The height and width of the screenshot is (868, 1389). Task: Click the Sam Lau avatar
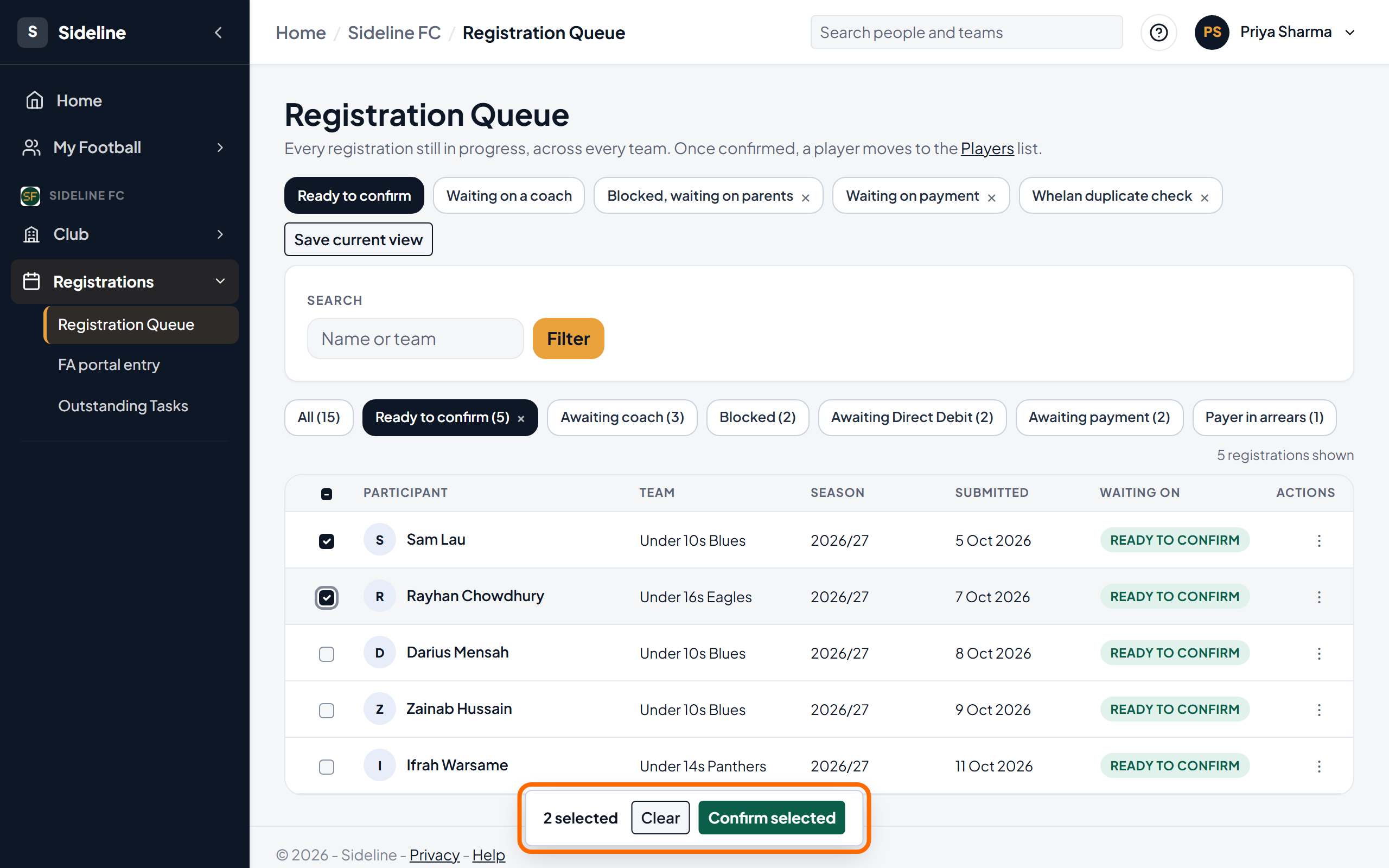379,540
